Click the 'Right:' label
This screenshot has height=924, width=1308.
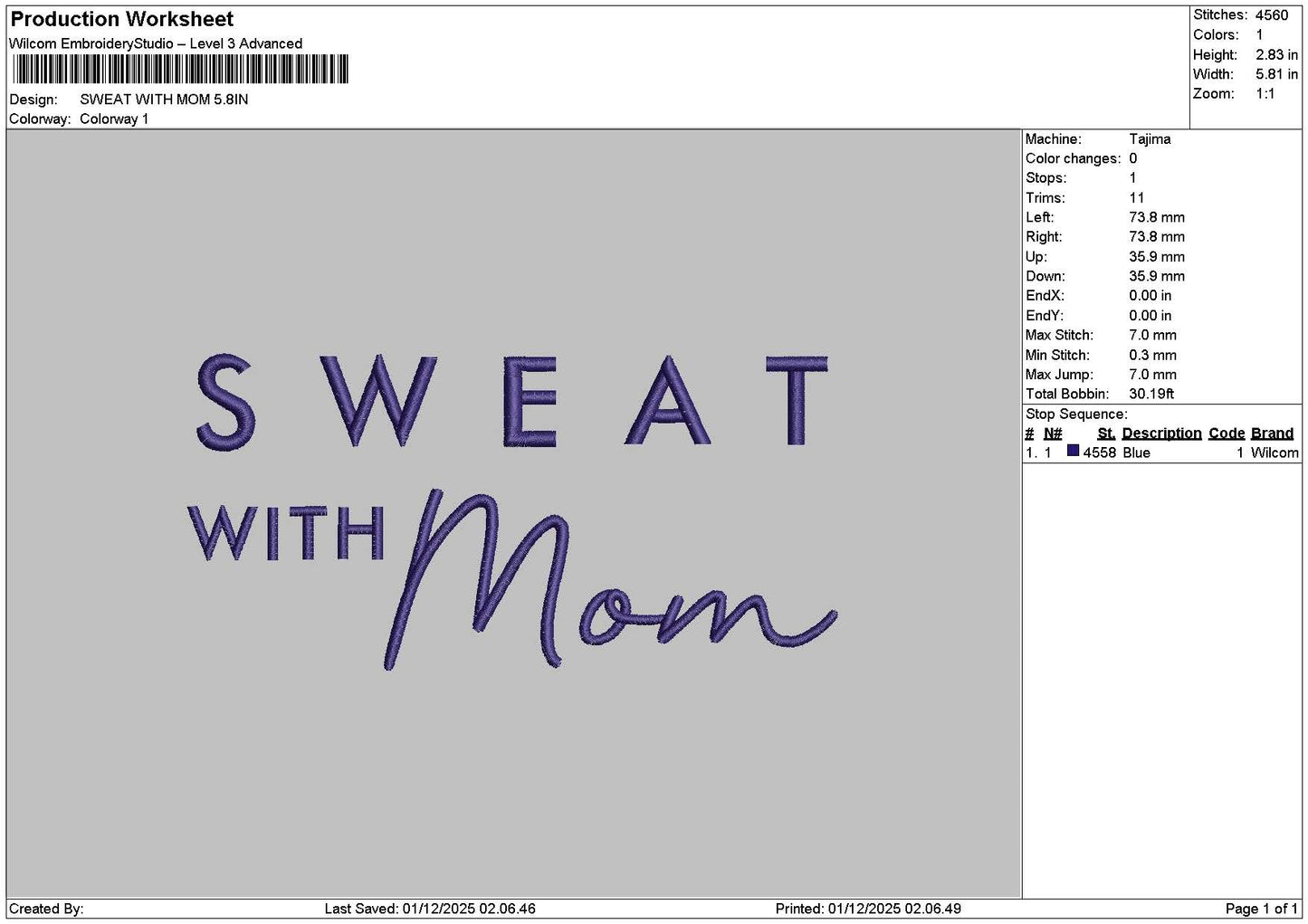tap(1044, 237)
